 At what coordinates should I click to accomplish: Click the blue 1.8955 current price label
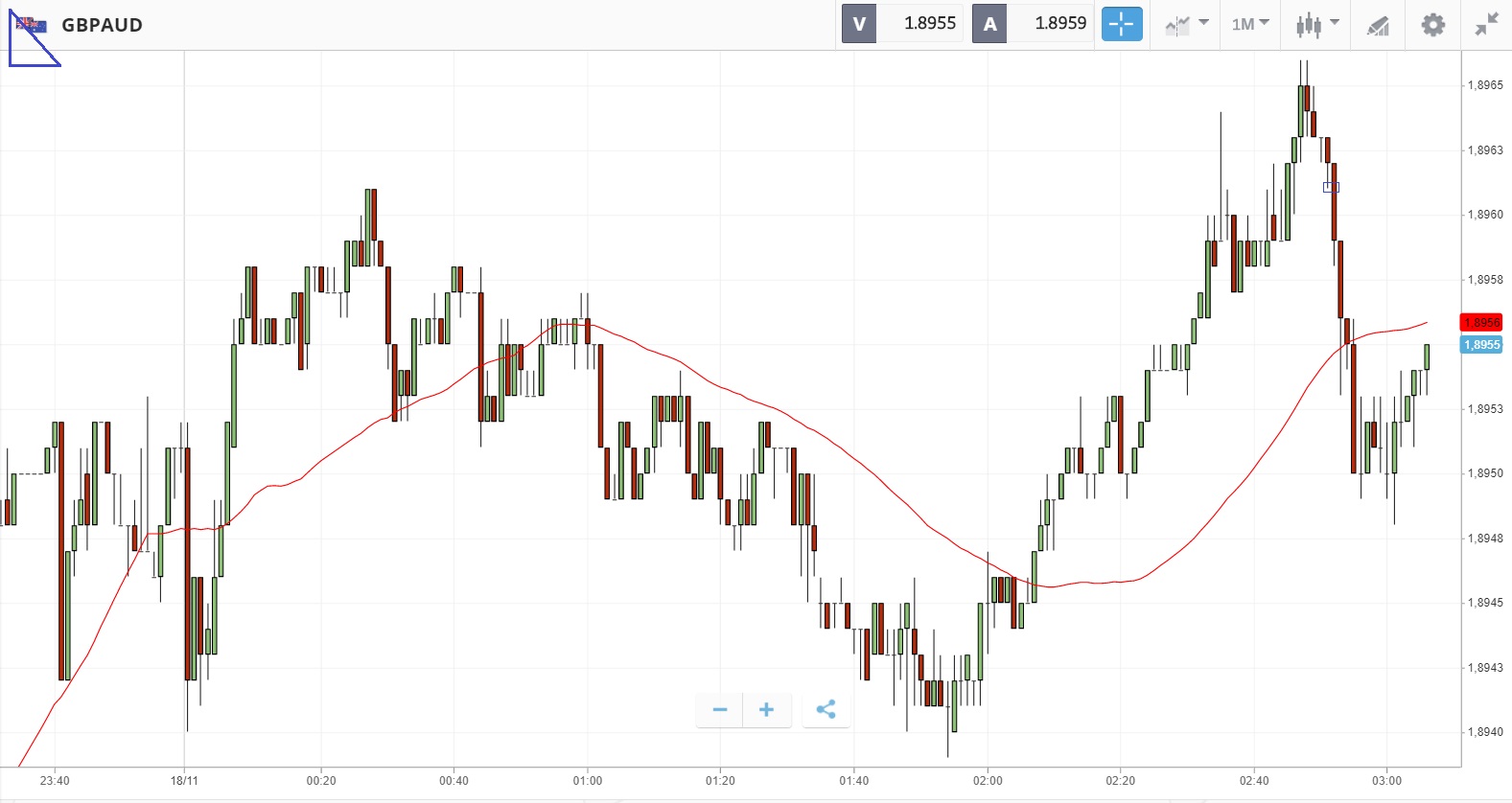pyautogui.click(x=1481, y=345)
